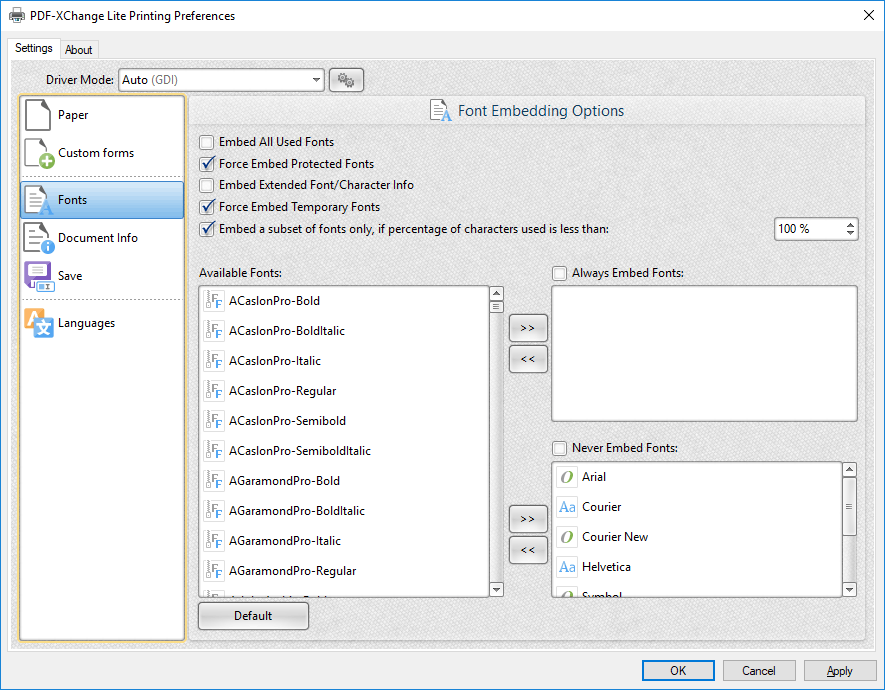Click font icon next to AGaramondPro-BoldItalic
This screenshot has width=885, height=690.
coord(214,511)
